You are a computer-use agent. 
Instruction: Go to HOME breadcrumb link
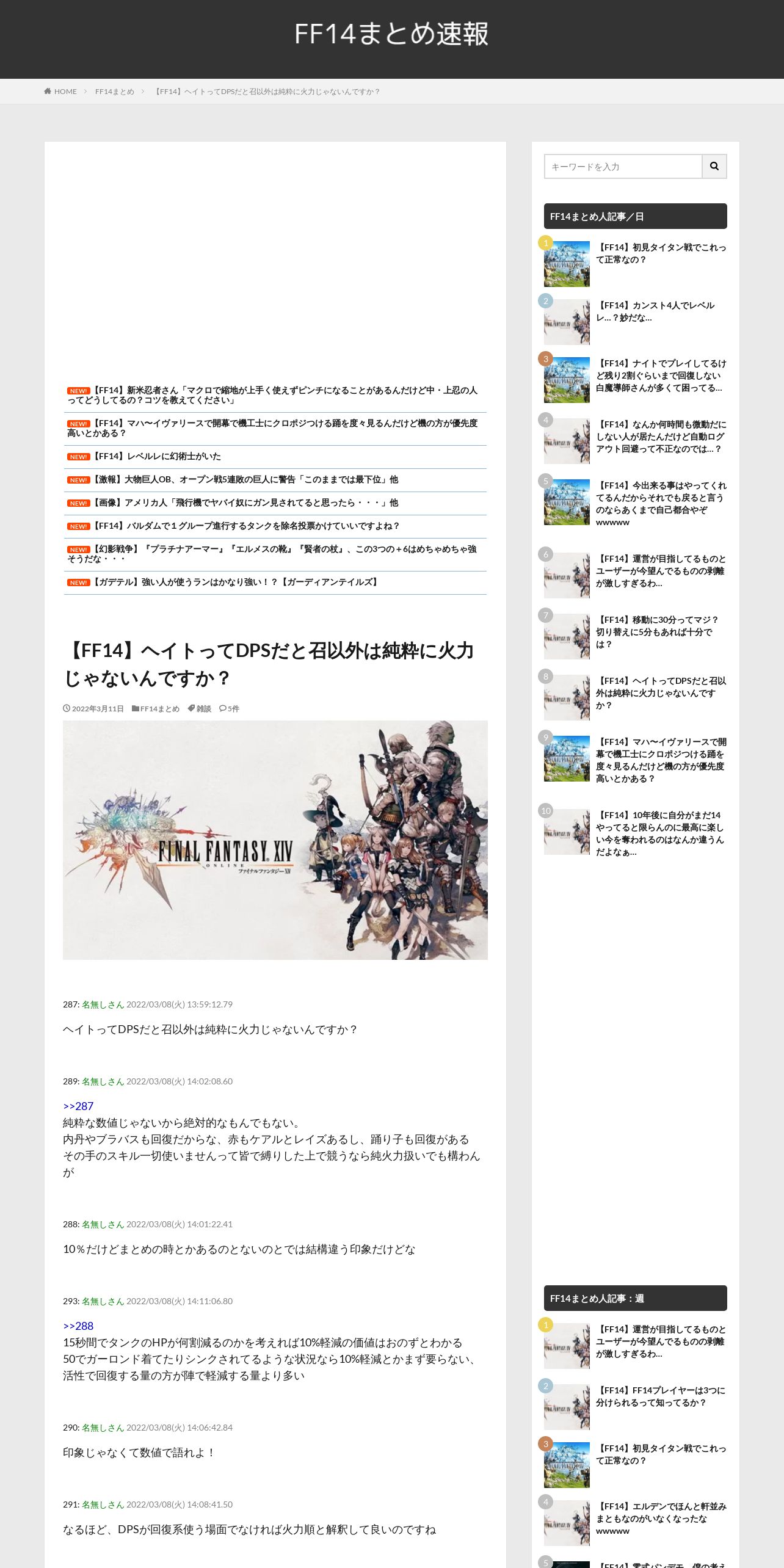tap(65, 92)
